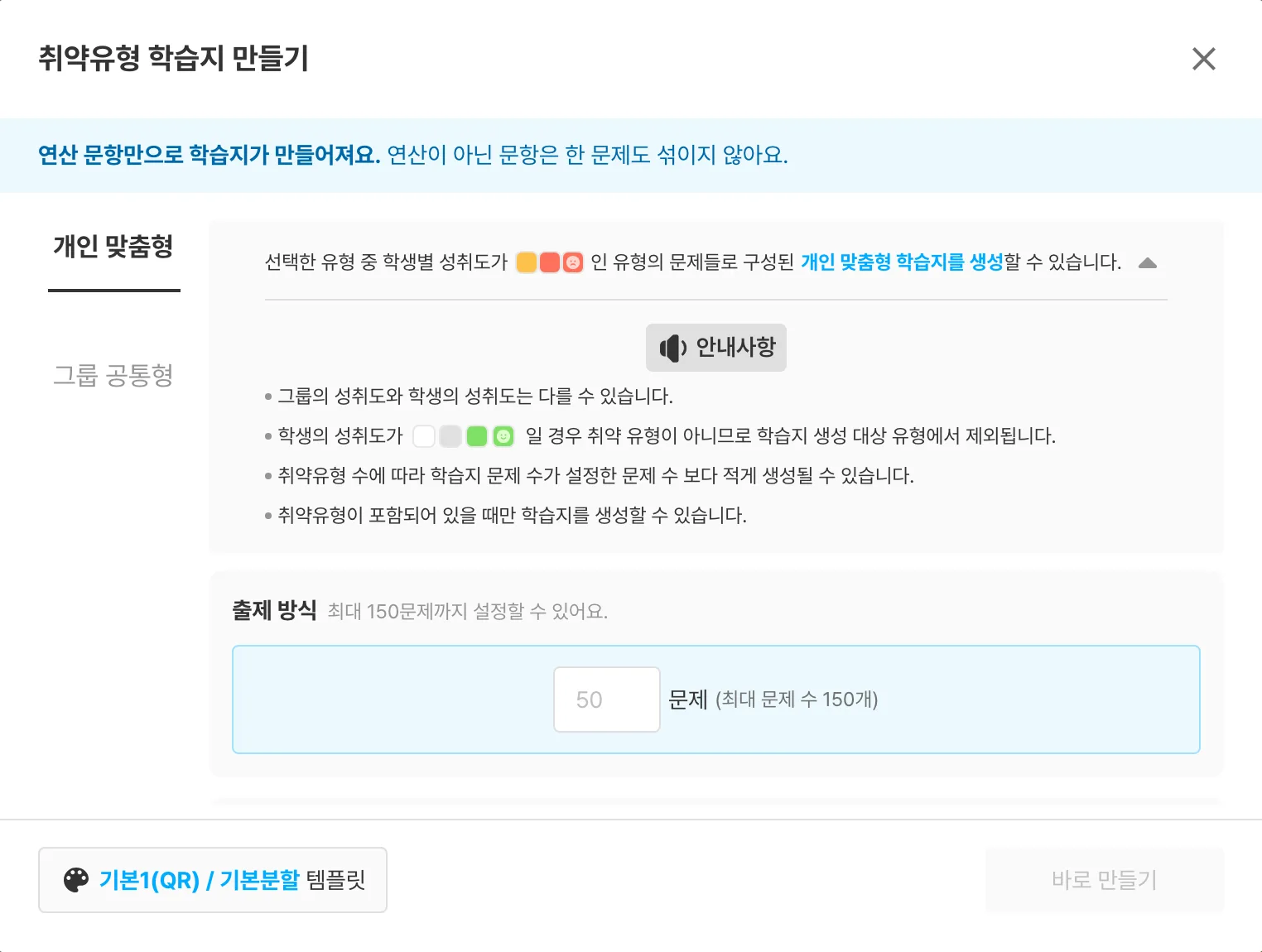Click the green smiley-face achievement icon

coord(503,436)
